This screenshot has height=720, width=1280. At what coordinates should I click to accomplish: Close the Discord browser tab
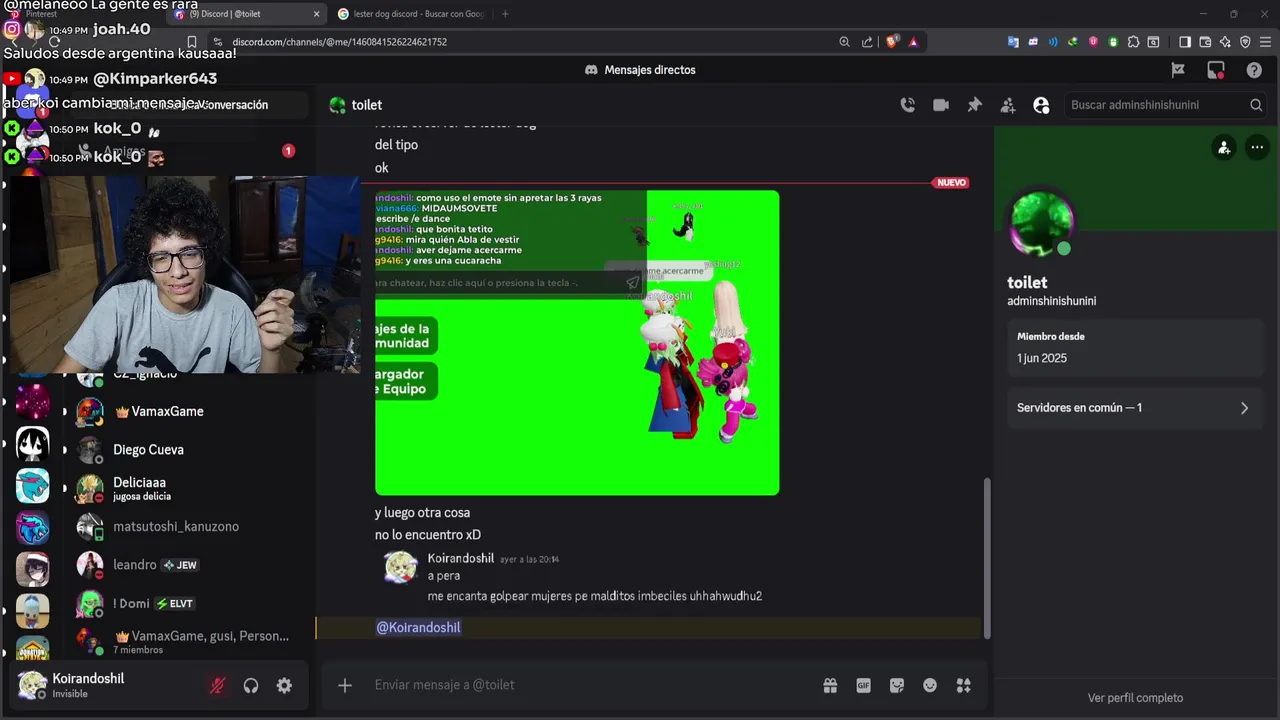click(x=317, y=14)
